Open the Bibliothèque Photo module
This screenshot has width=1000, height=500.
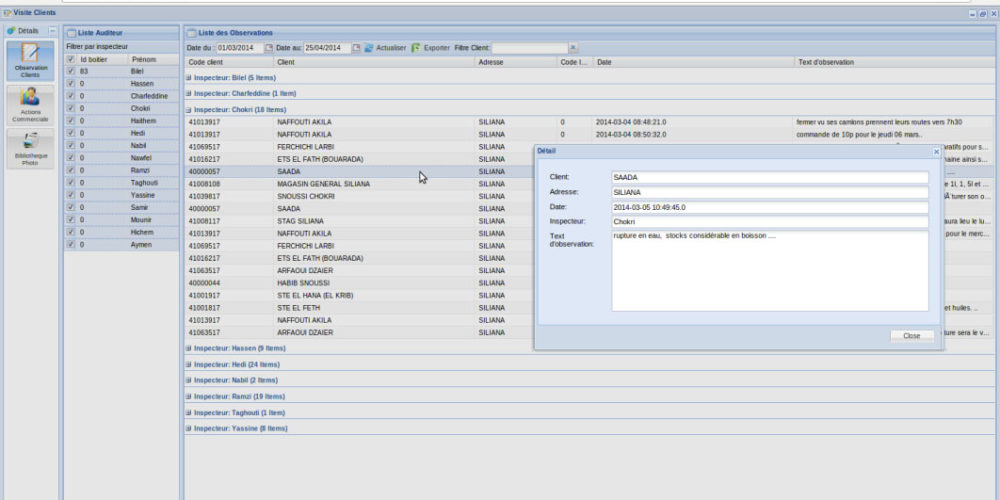(x=30, y=147)
